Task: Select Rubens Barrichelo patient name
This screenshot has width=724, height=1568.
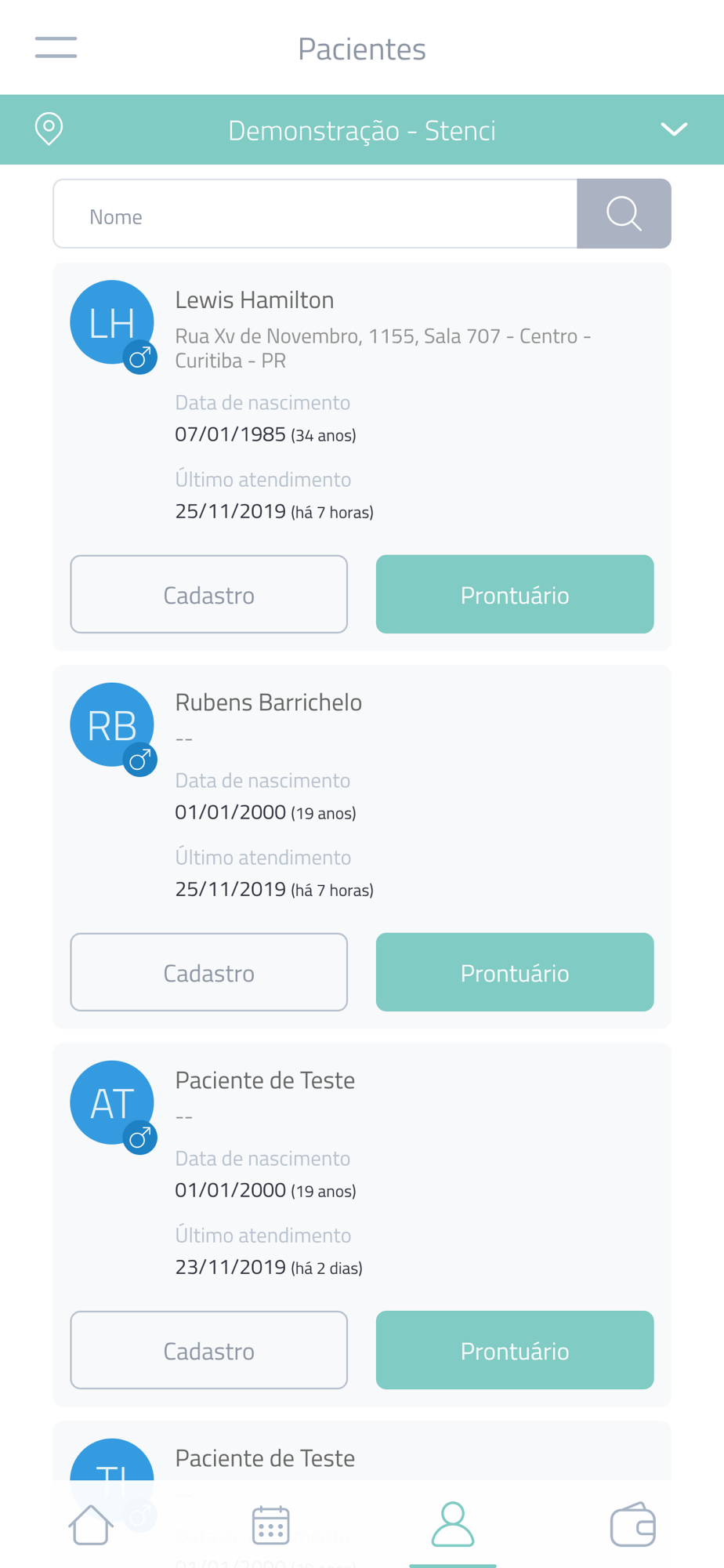Action: click(x=269, y=702)
